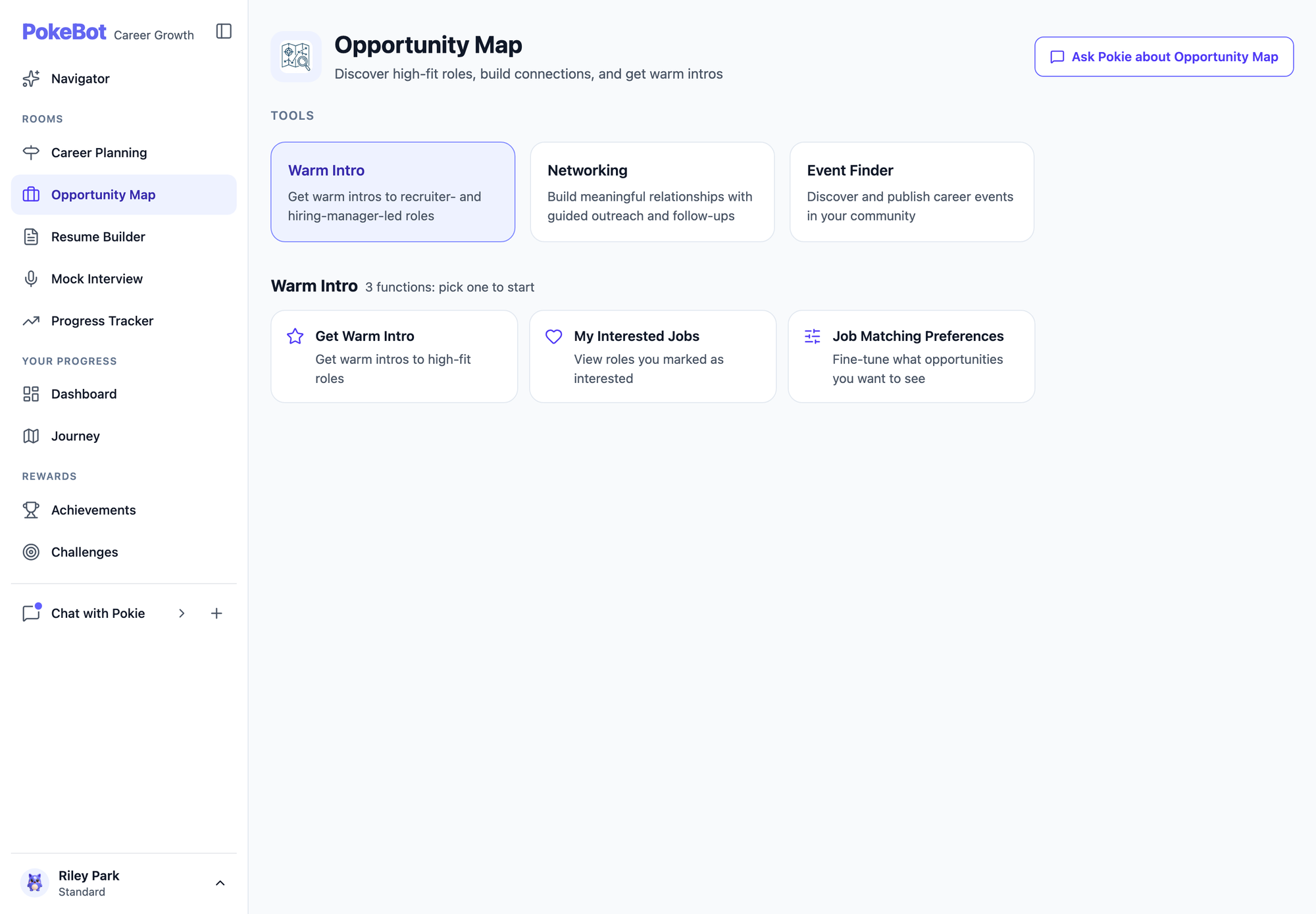Open the Challenges page

(124, 552)
